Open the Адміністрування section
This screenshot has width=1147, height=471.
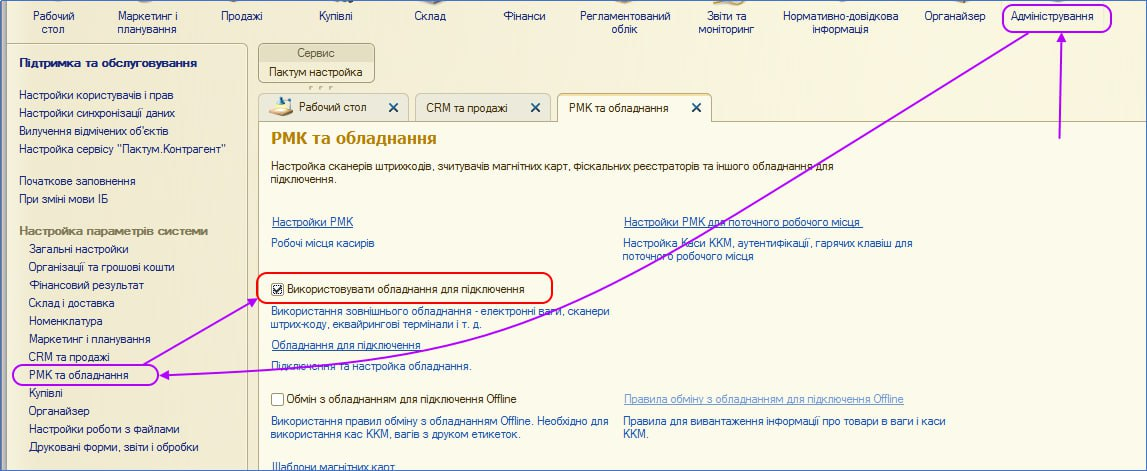pyautogui.click(x=1059, y=17)
